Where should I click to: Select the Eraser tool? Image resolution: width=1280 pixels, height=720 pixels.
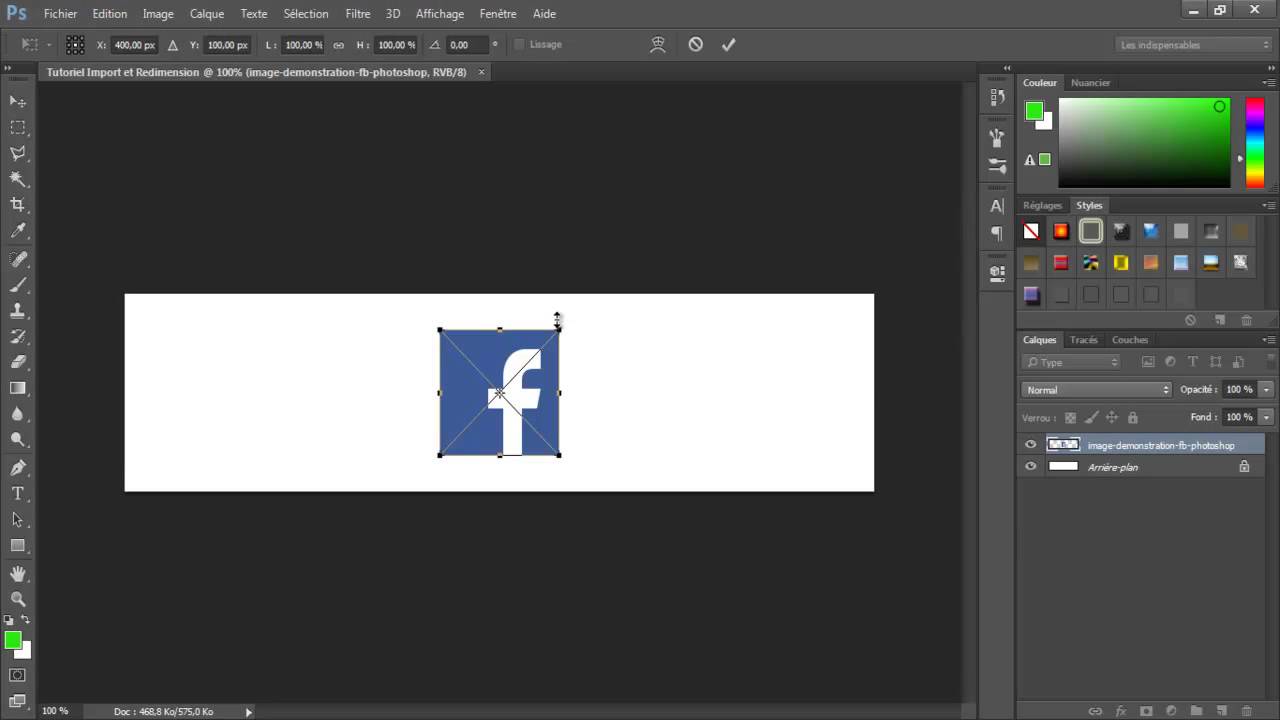pos(18,362)
